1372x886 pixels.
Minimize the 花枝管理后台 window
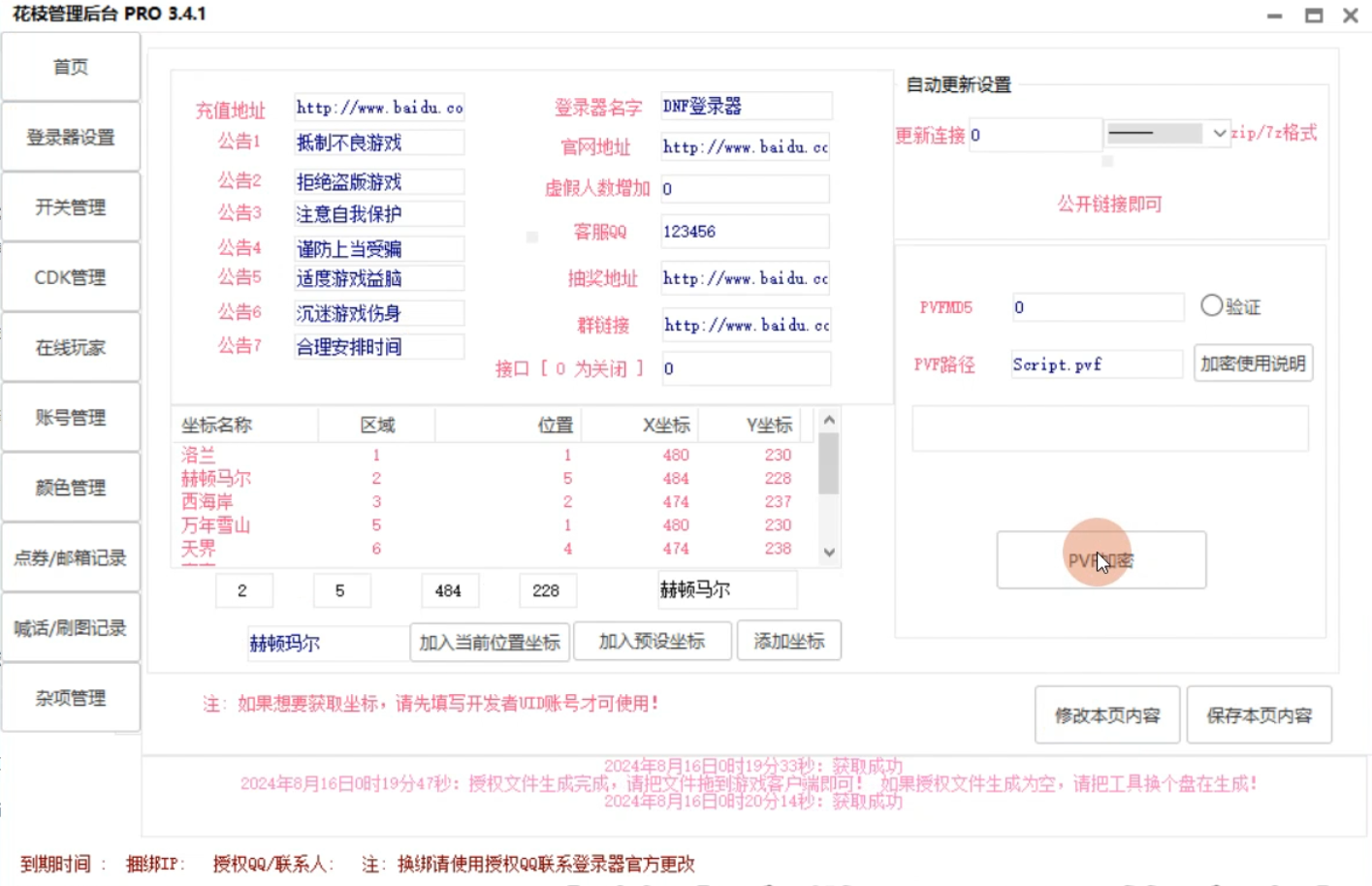pyautogui.click(x=1274, y=16)
